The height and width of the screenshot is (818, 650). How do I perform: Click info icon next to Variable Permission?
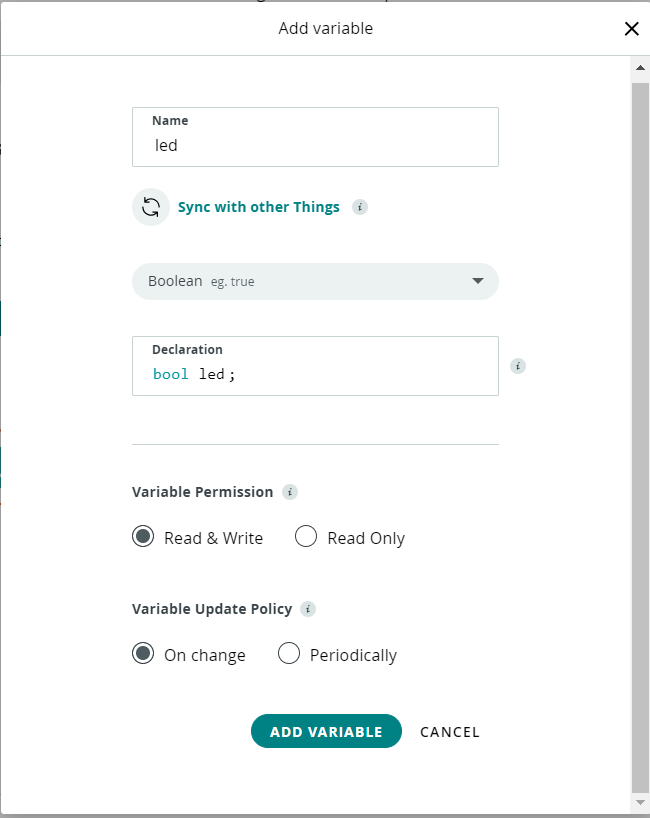(x=289, y=492)
